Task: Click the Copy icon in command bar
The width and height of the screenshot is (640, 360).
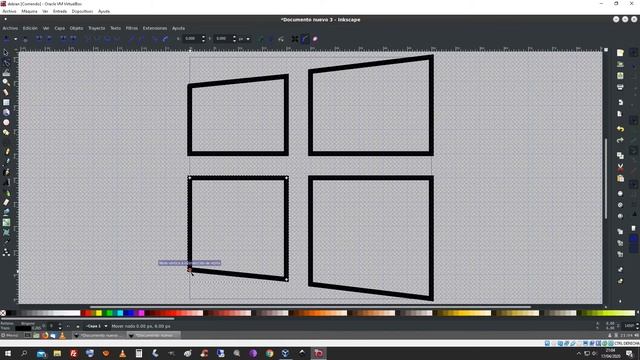Action: [x=620, y=156]
